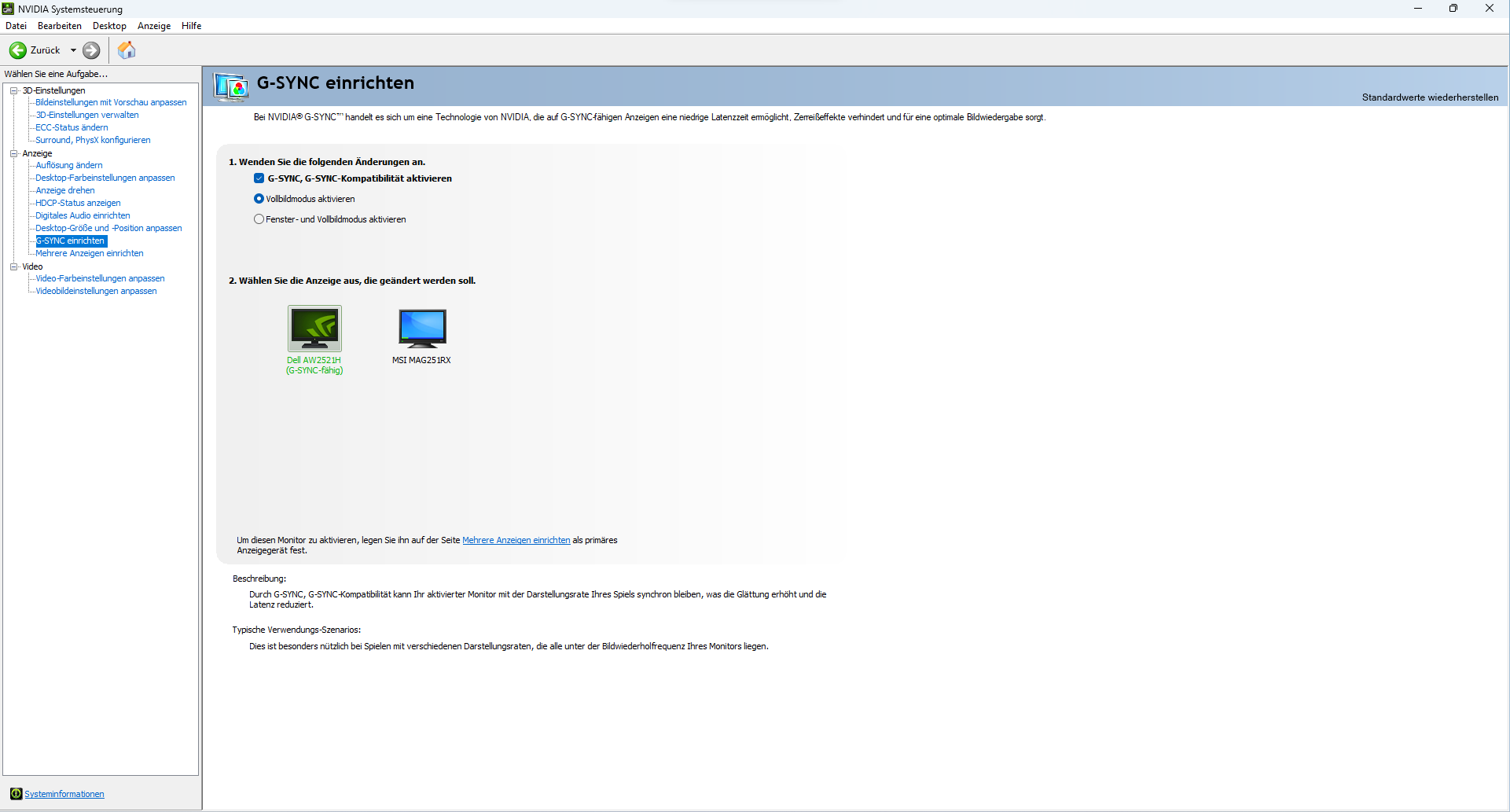Screen dimensions: 1510x812
Task: Open Mehrere Anzeigen einrichten tree item
Action: click(90, 253)
